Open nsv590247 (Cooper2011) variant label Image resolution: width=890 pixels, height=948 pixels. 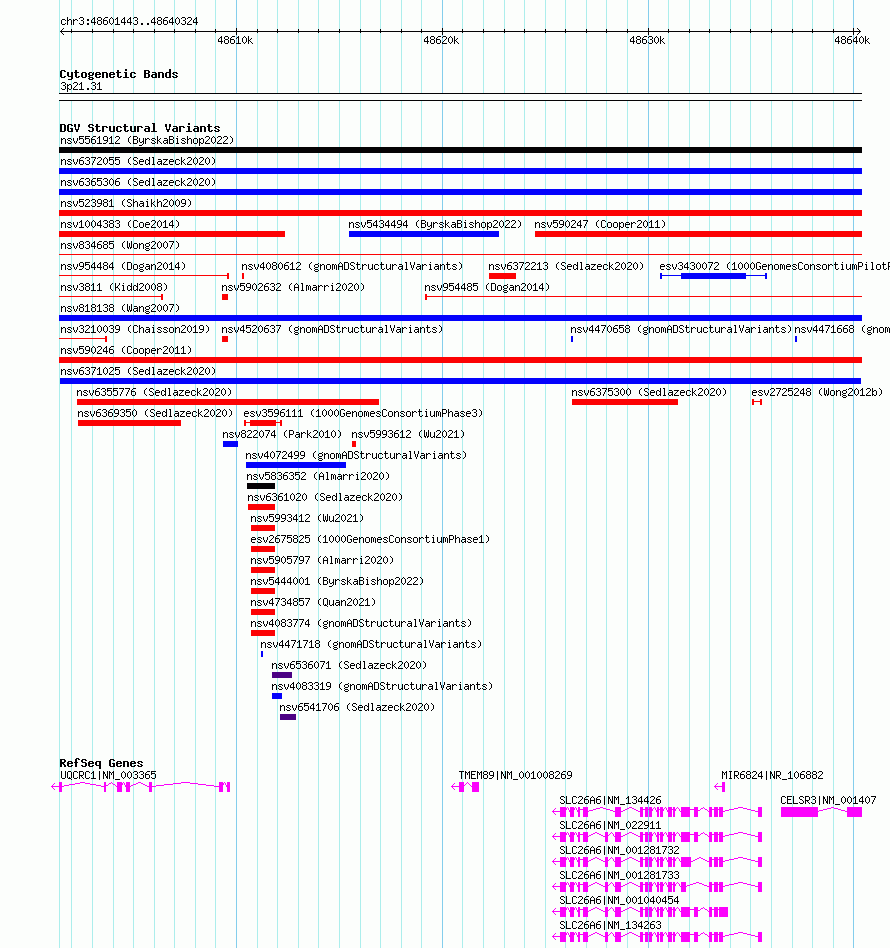(600, 224)
